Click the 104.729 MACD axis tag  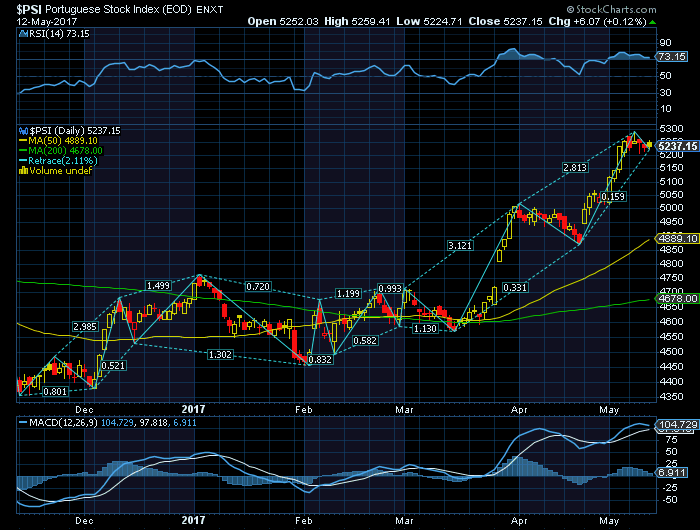(x=677, y=424)
